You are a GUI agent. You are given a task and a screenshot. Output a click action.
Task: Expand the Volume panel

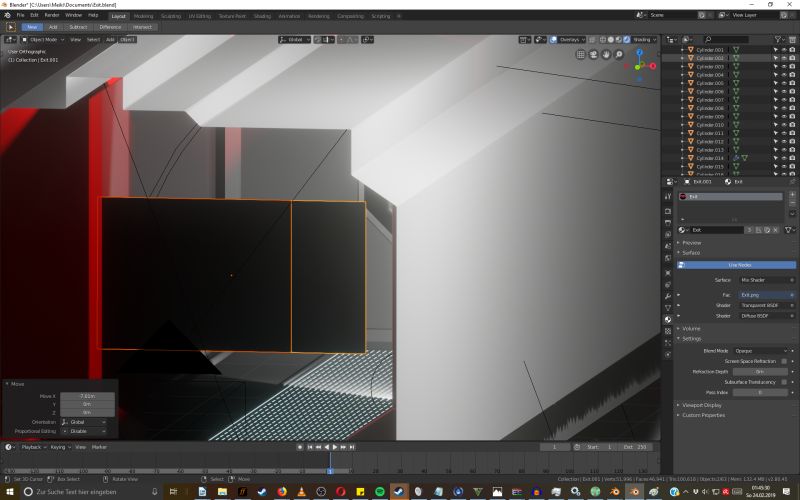689,329
